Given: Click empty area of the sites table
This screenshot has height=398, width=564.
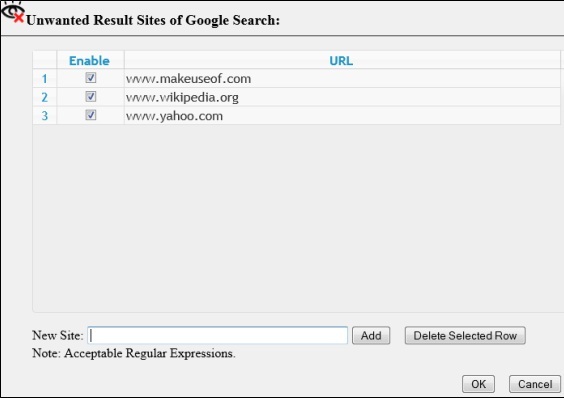Looking at the screenshot, I should click(x=297, y=218).
